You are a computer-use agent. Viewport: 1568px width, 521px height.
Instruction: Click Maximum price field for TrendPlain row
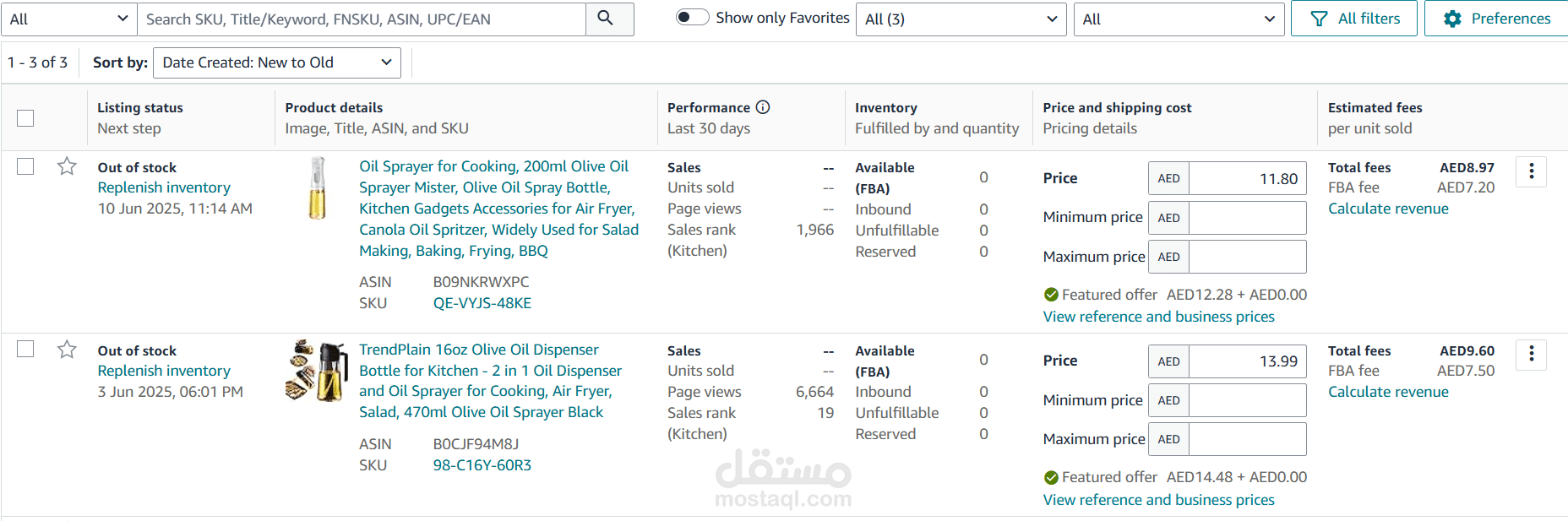pos(1247,439)
